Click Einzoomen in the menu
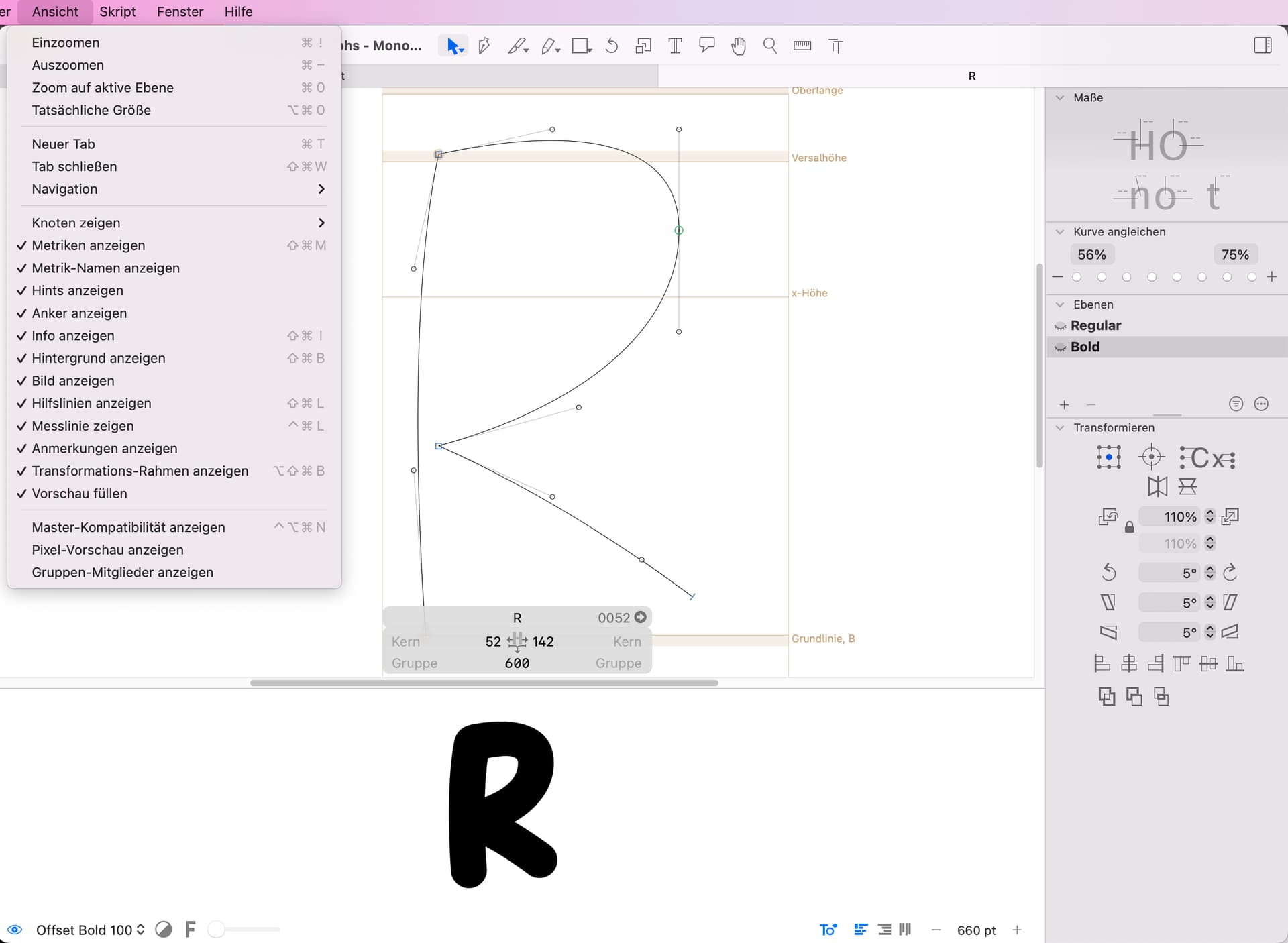The width and height of the screenshot is (1288, 943). 66,42
